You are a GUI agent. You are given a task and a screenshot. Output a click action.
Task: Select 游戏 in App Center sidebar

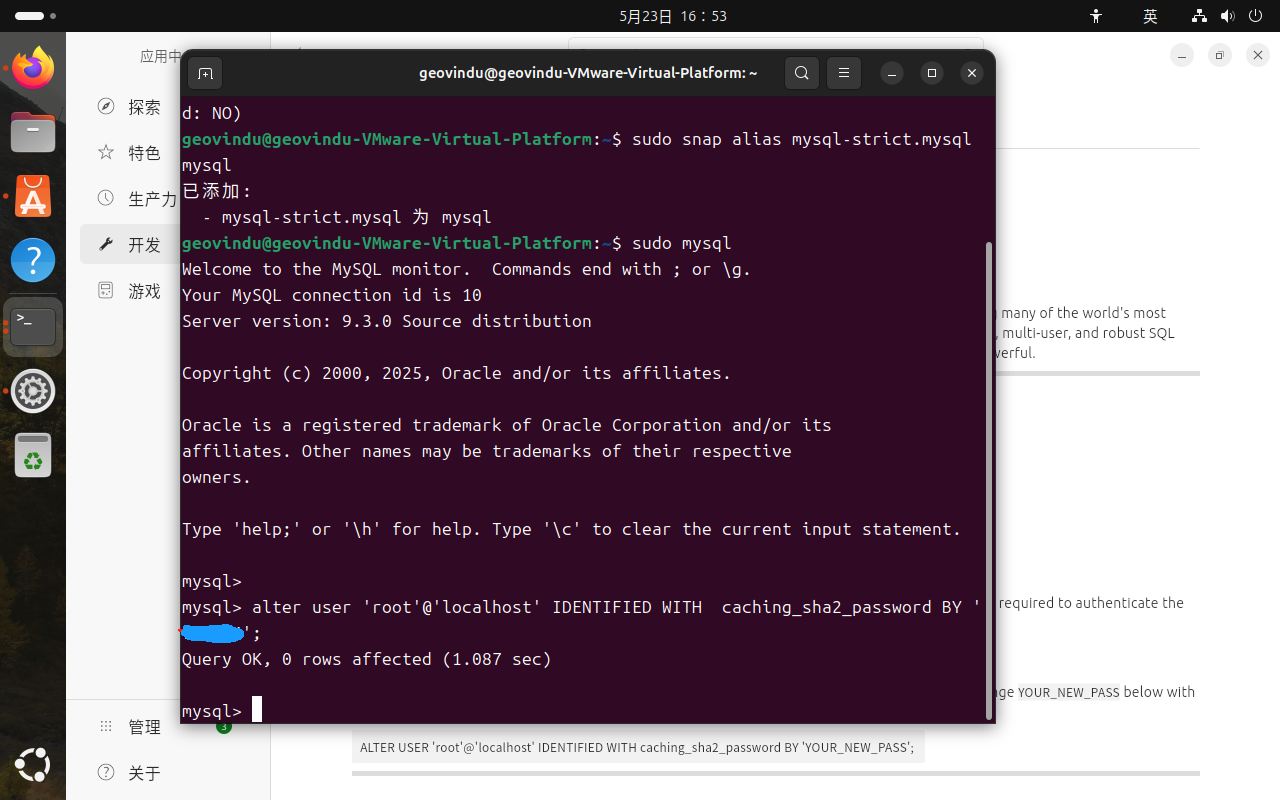pyautogui.click(x=130, y=291)
